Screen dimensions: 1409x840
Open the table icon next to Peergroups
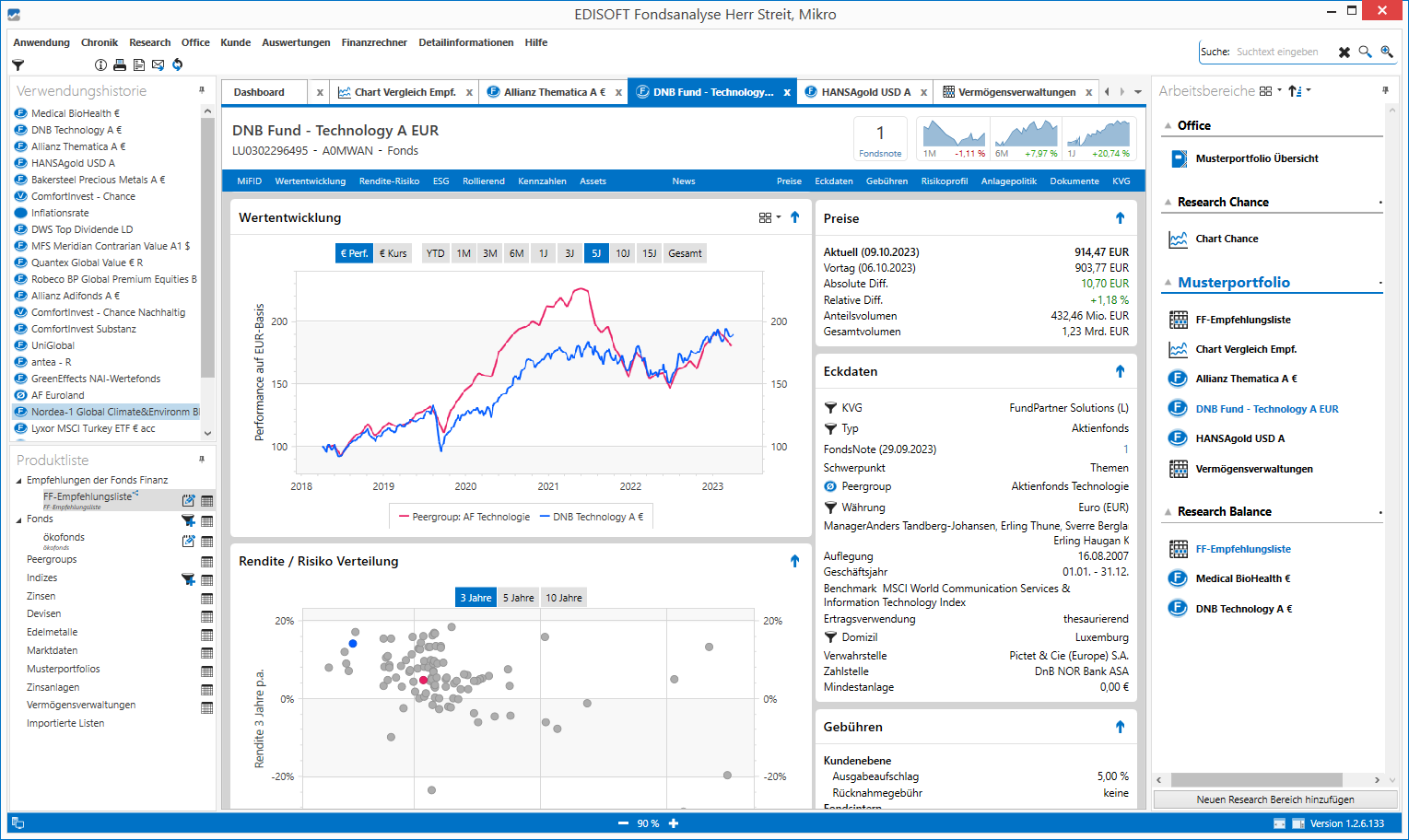click(206, 561)
